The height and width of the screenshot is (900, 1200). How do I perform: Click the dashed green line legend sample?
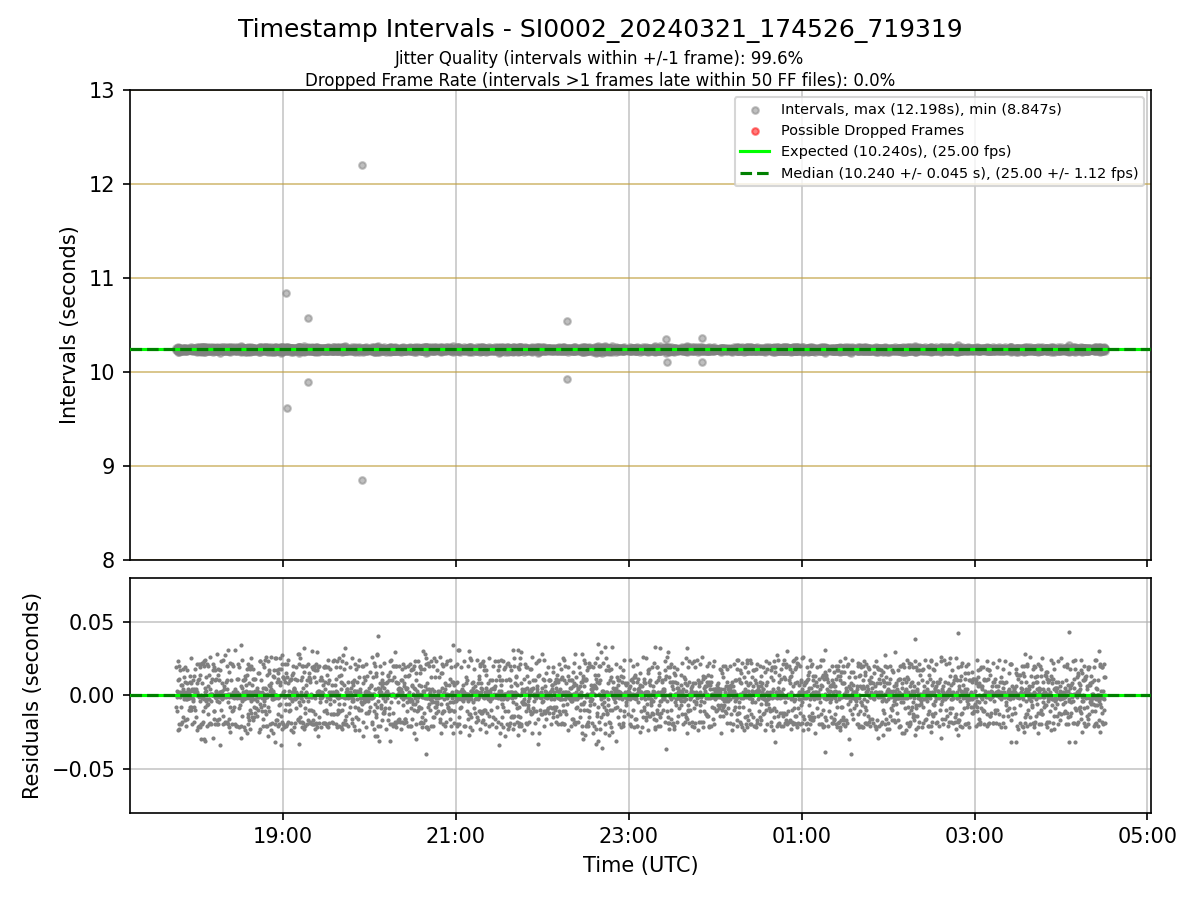pos(755,173)
